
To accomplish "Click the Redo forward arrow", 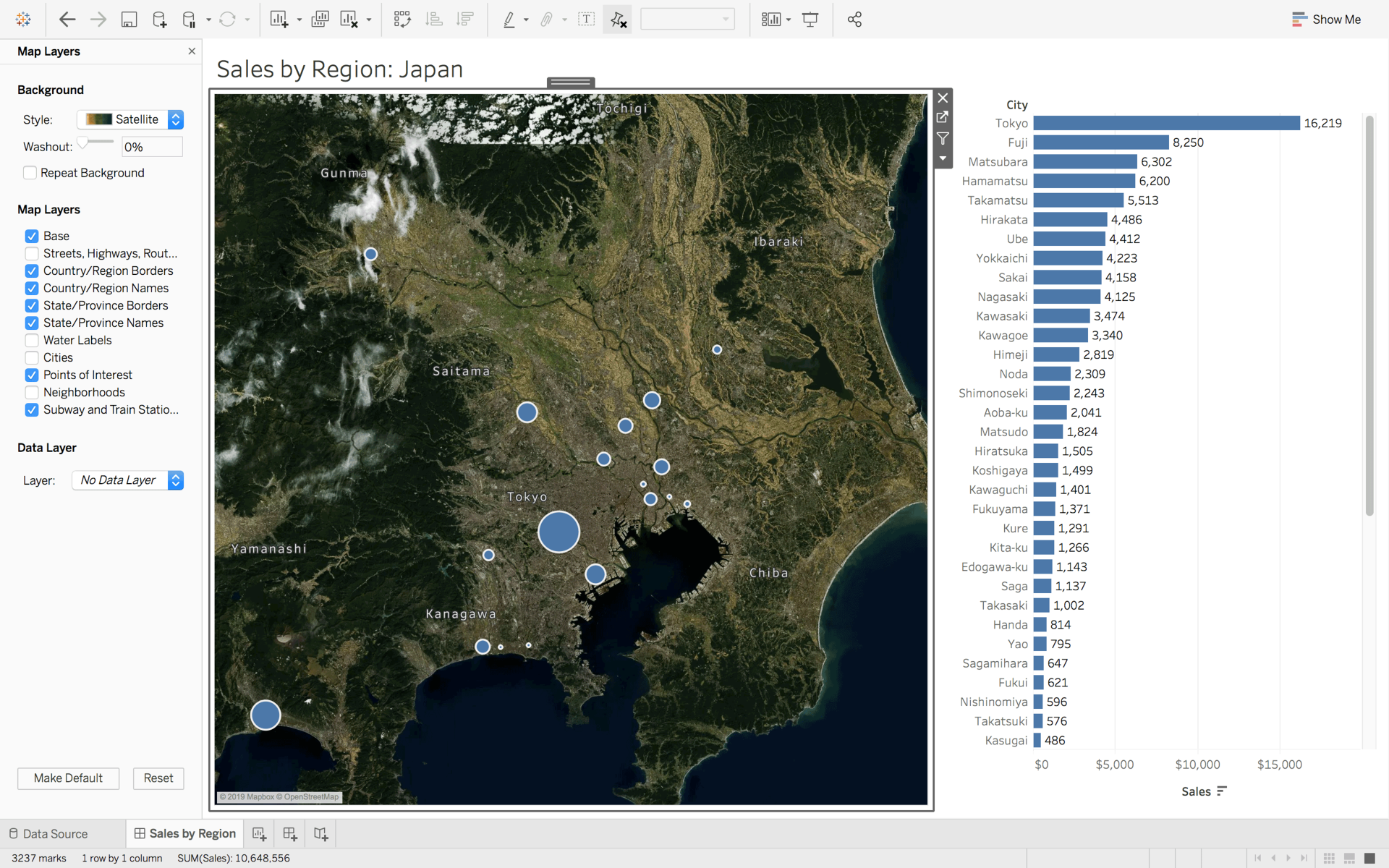I will [98, 20].
